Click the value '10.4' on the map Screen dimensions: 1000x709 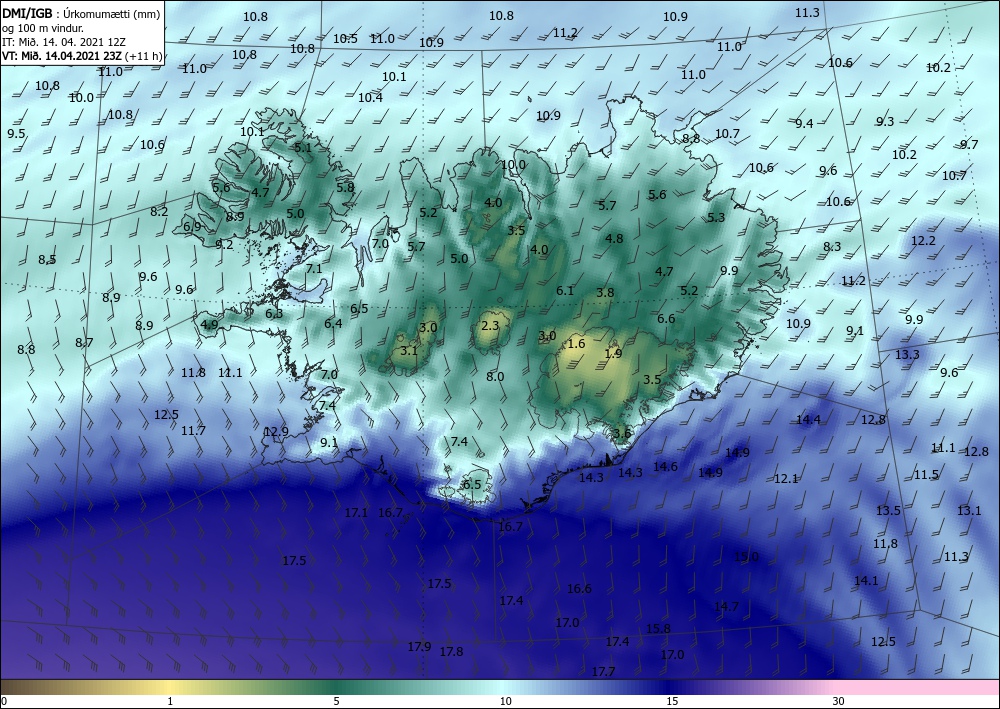pyautogui.click(x=370, y=98)
